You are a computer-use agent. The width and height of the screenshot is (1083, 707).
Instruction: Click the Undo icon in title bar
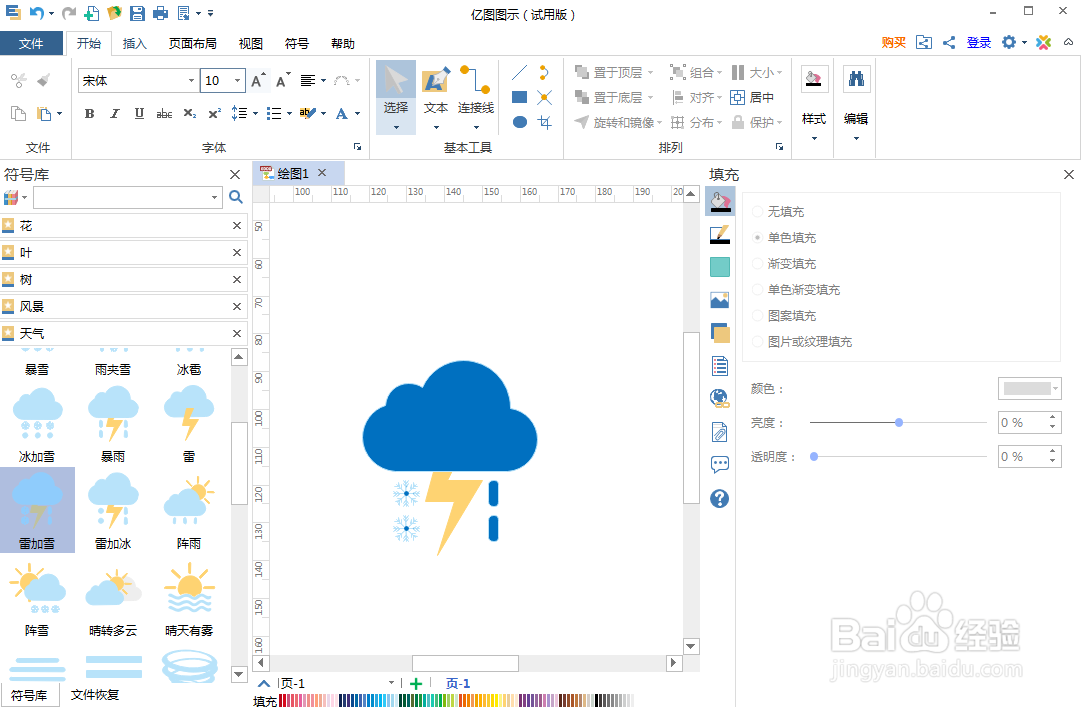pos(37,12)
